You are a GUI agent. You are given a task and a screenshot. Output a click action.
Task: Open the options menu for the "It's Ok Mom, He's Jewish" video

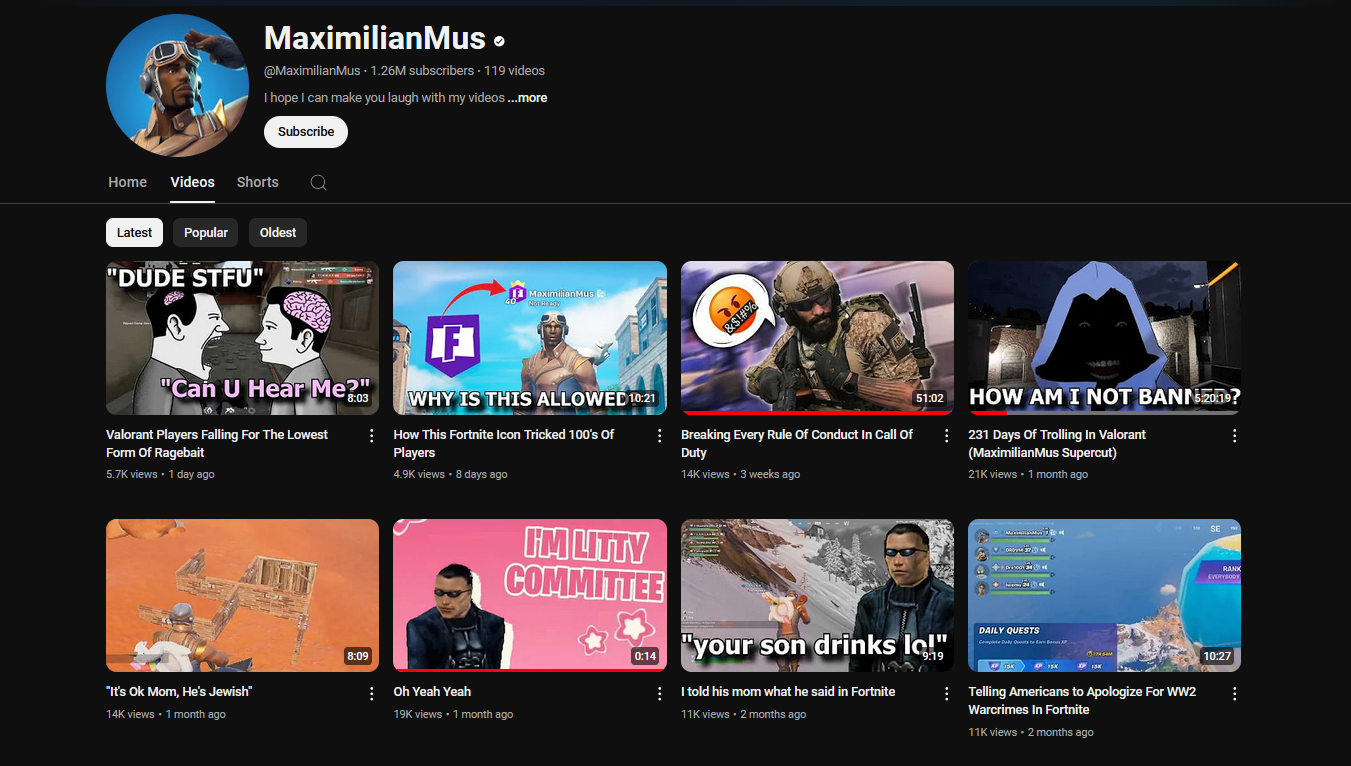(372, 693)
